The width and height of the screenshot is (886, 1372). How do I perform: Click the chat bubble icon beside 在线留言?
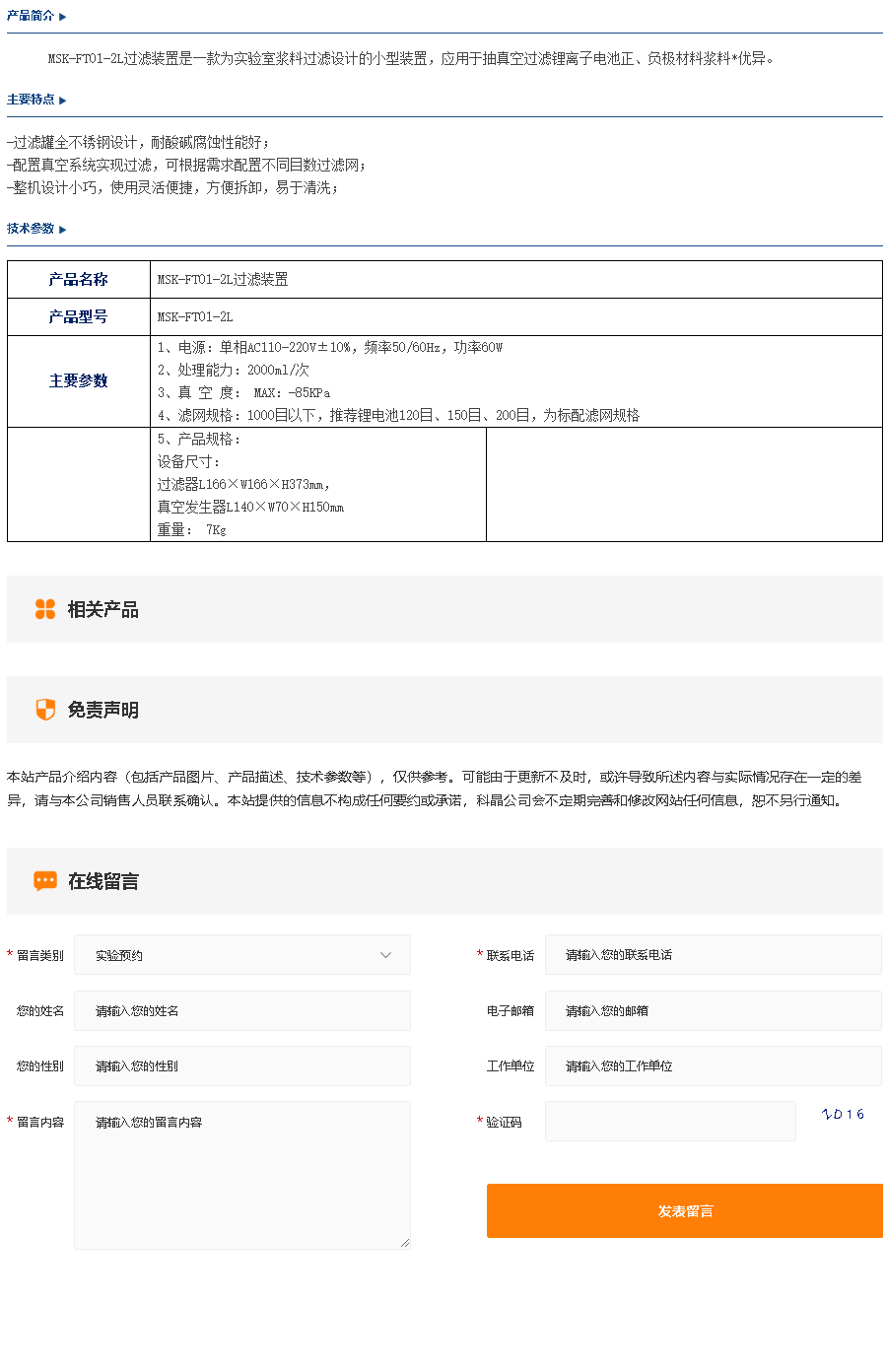[45, 881]
